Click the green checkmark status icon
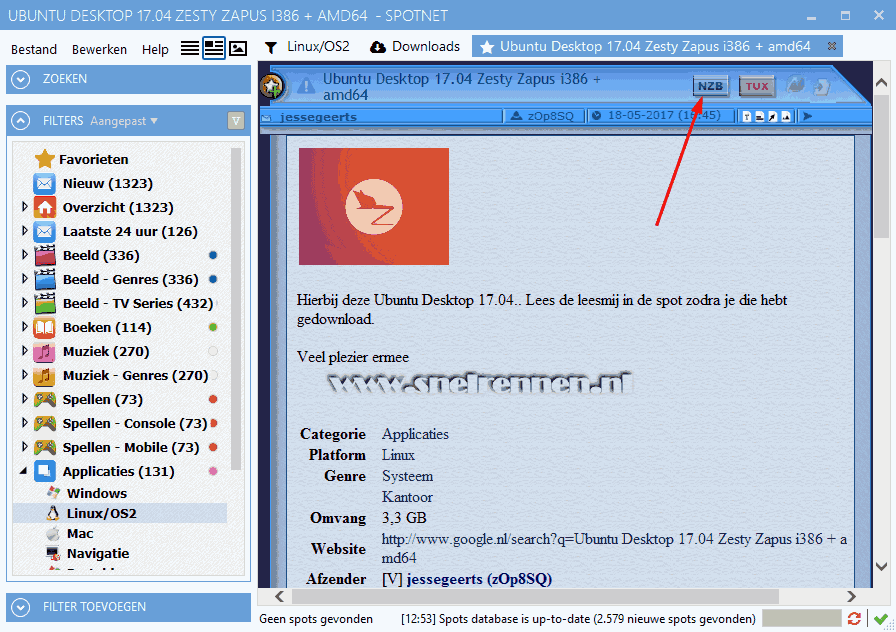 coord(881,618)
